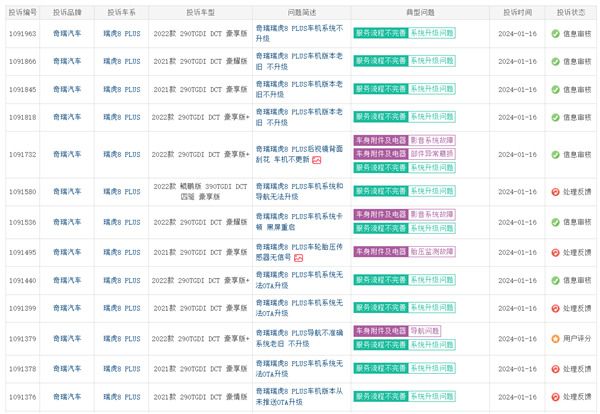Click 服务流程不完善 tag in row 1091378
600x414 pixels.
(x=381, y=368)
